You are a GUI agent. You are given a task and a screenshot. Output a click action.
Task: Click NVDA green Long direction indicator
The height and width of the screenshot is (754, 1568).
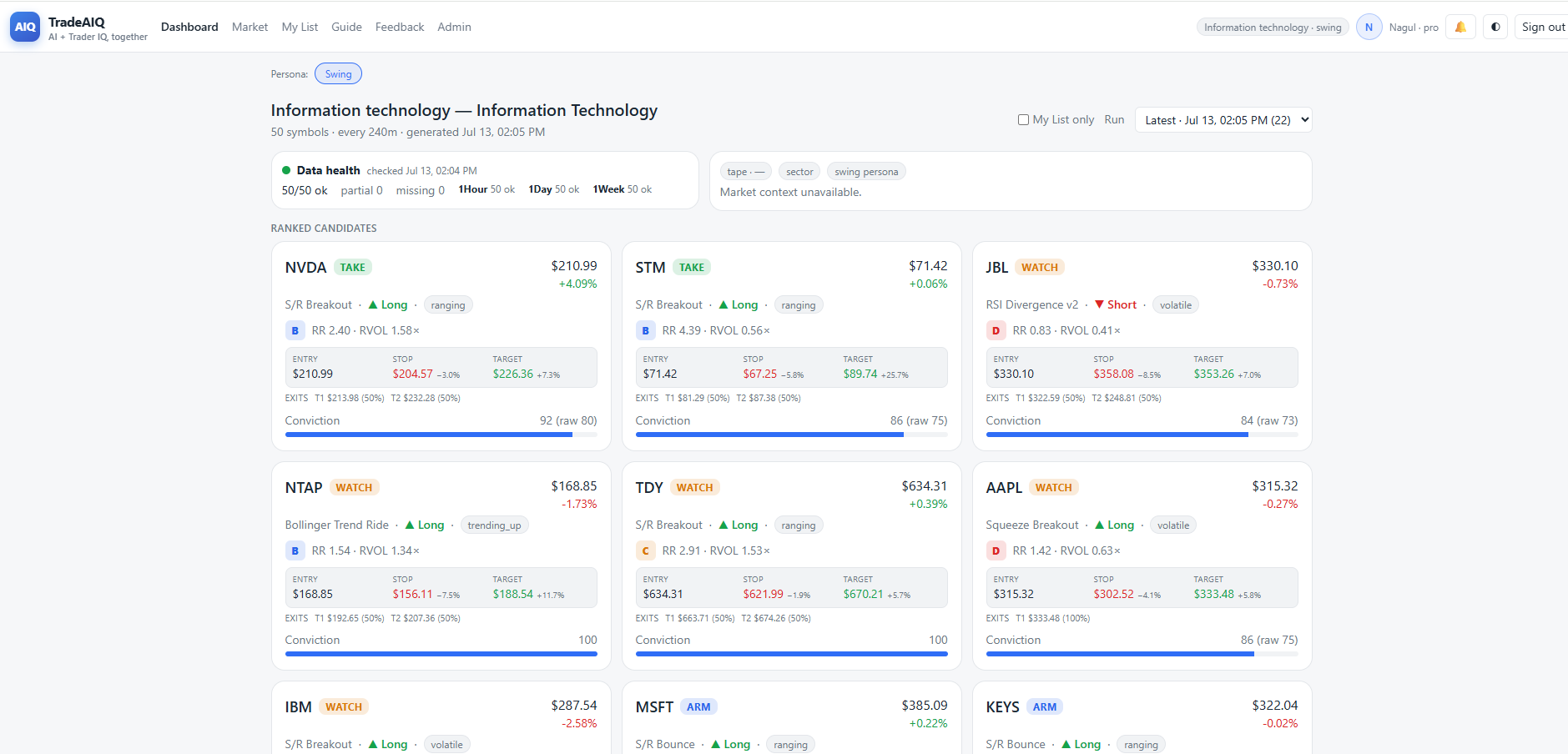(x=388, y=304)
